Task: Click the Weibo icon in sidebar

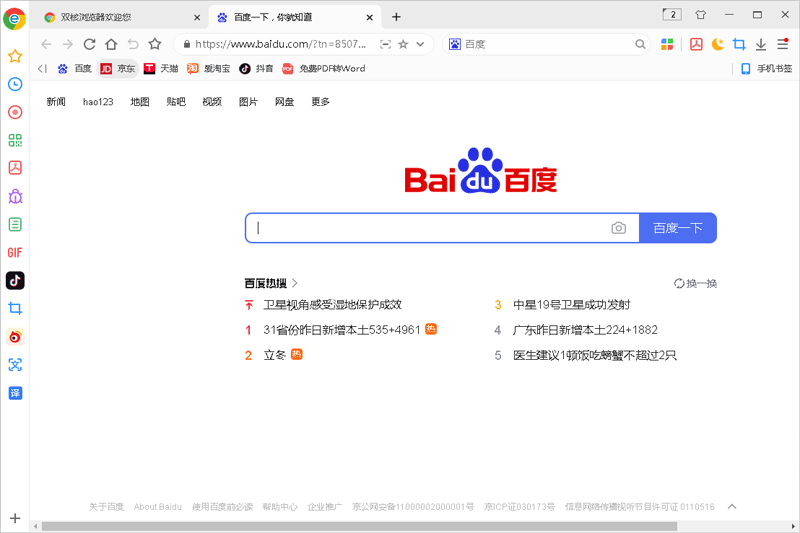Action: click(x=15, y=337)
